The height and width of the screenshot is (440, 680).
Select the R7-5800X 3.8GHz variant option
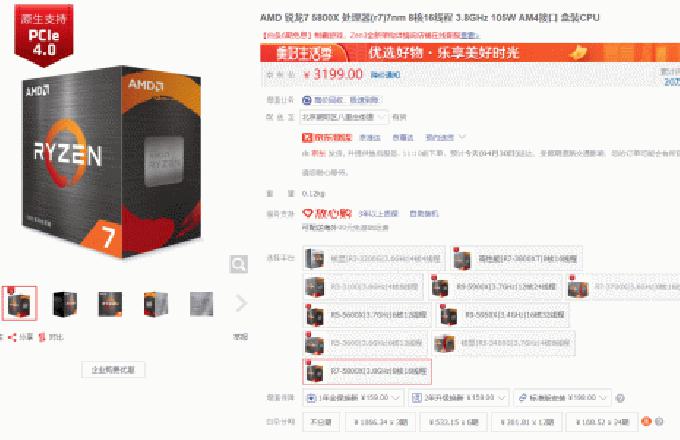click(367, 372)
